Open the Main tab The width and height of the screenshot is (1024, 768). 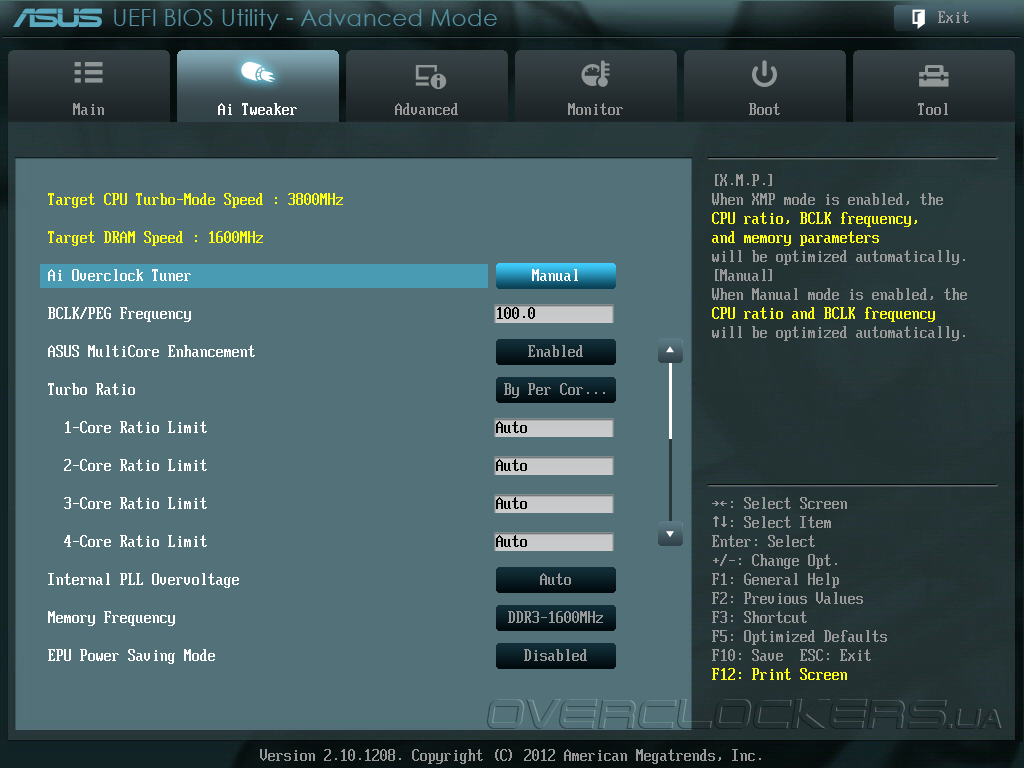89,86
